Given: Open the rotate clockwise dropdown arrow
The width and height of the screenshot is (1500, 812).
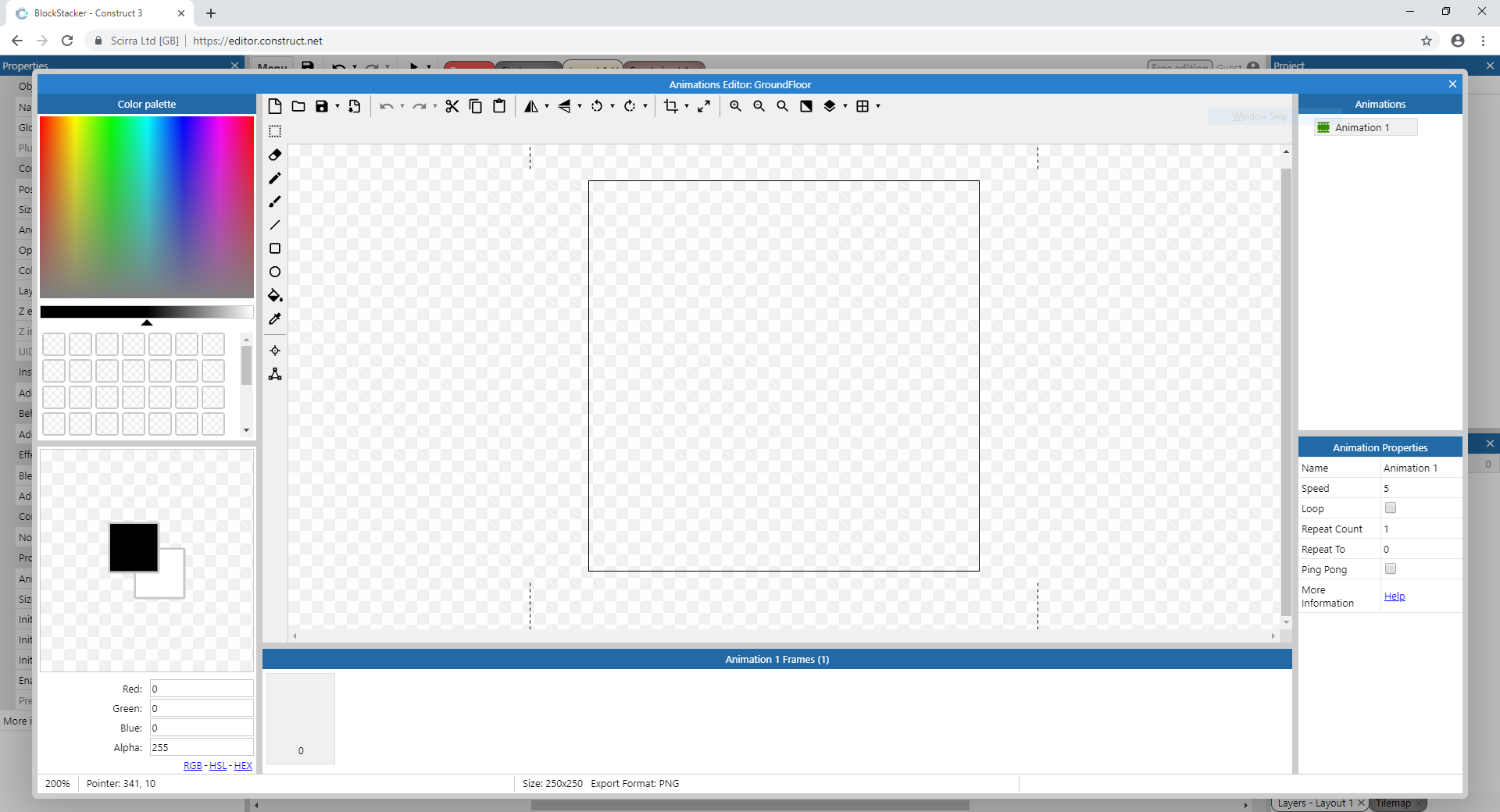Looking at the screenshot, I should coord(644,106).
